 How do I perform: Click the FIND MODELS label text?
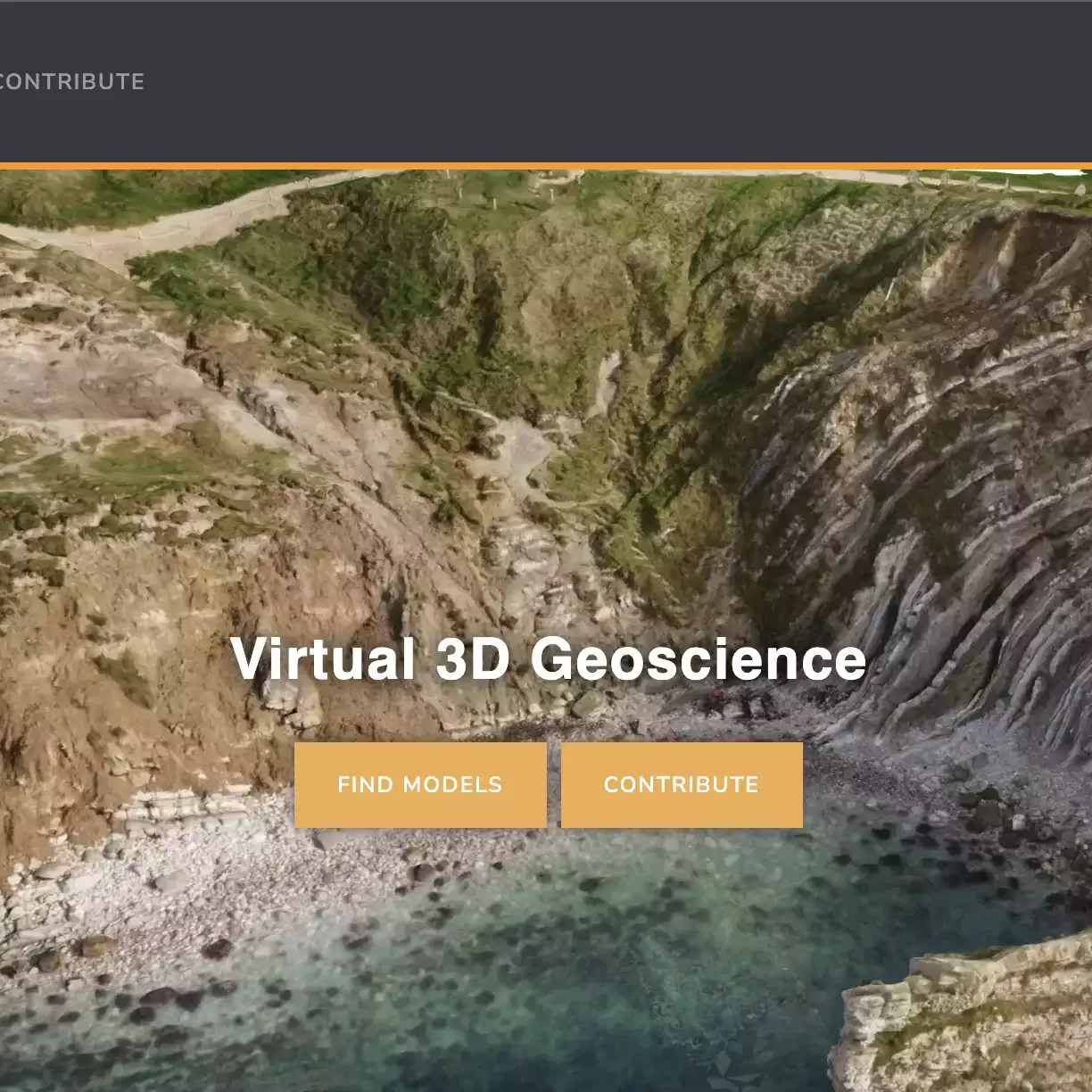pos(419,784)
